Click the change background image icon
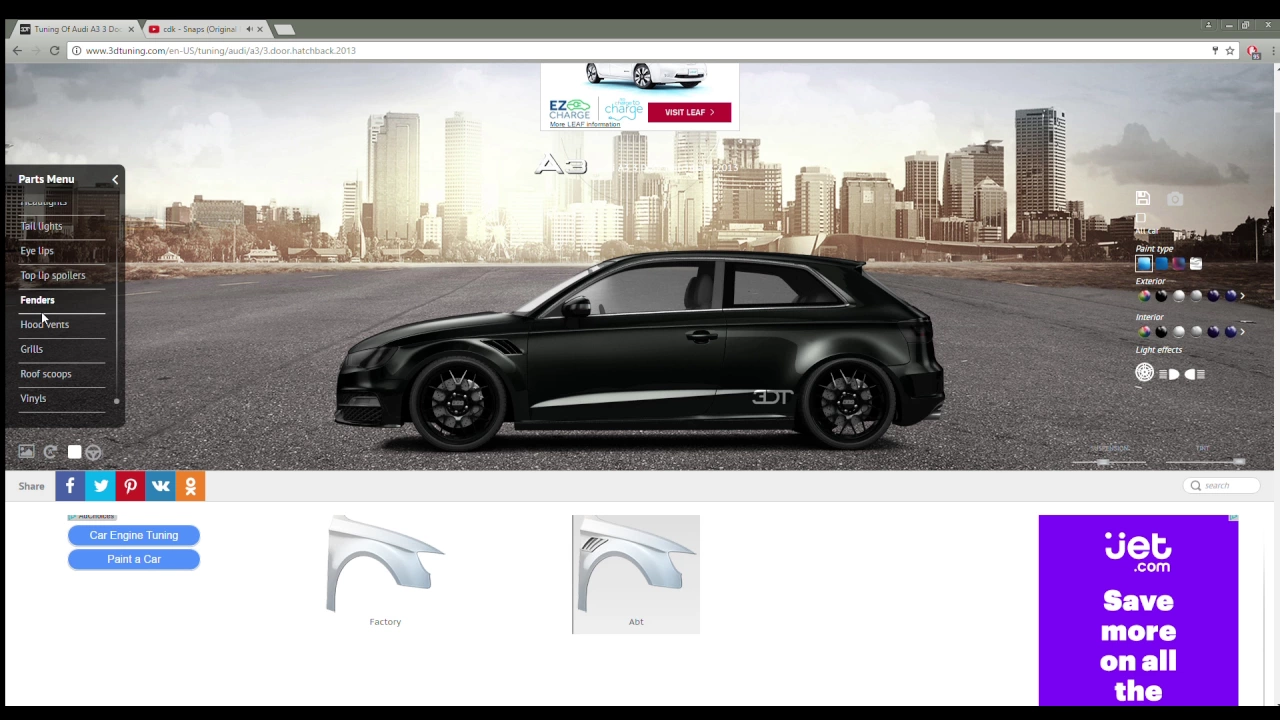This screenshot has width=1280, height=720. [27, 452]
